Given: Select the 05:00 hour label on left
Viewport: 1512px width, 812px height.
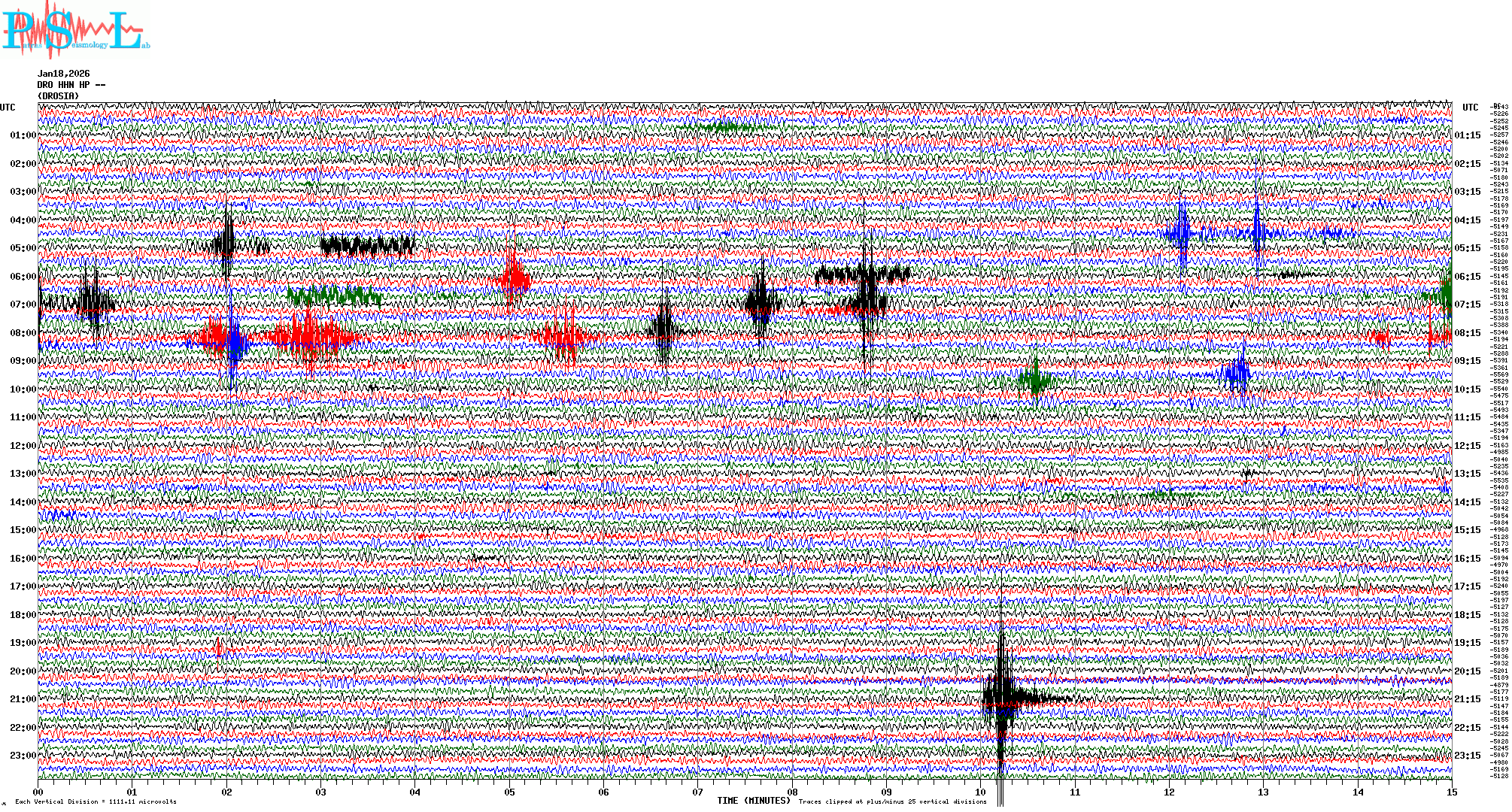Looking at the screenshot, I should pos(23,248).
